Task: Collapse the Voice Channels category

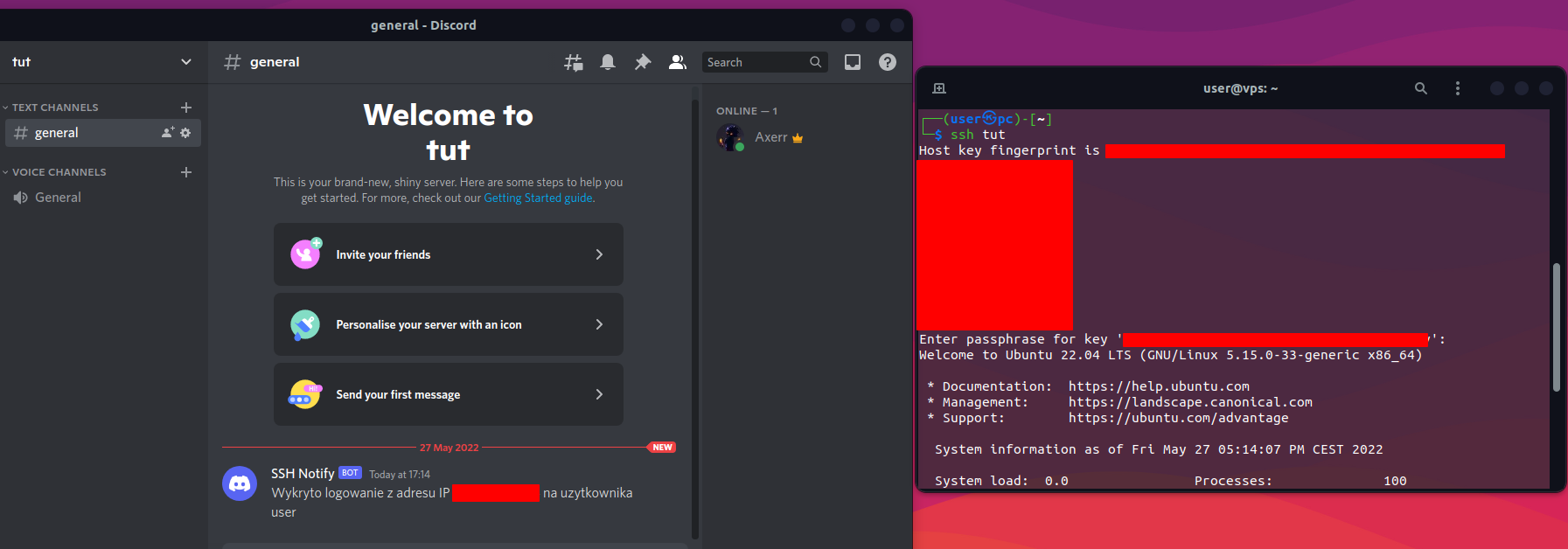Action: (59, 172)
